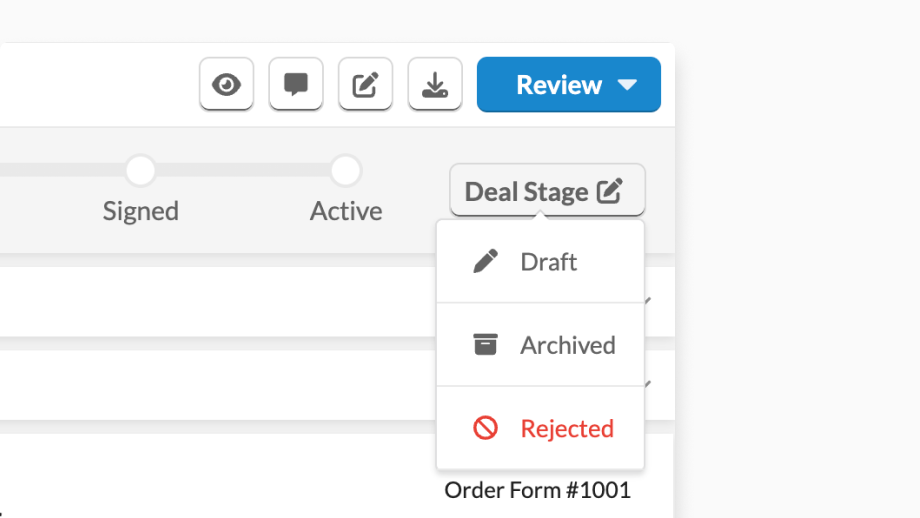920x518 pixels.
Task: Open the comments speech bubble icon
Action: (296, 84)
